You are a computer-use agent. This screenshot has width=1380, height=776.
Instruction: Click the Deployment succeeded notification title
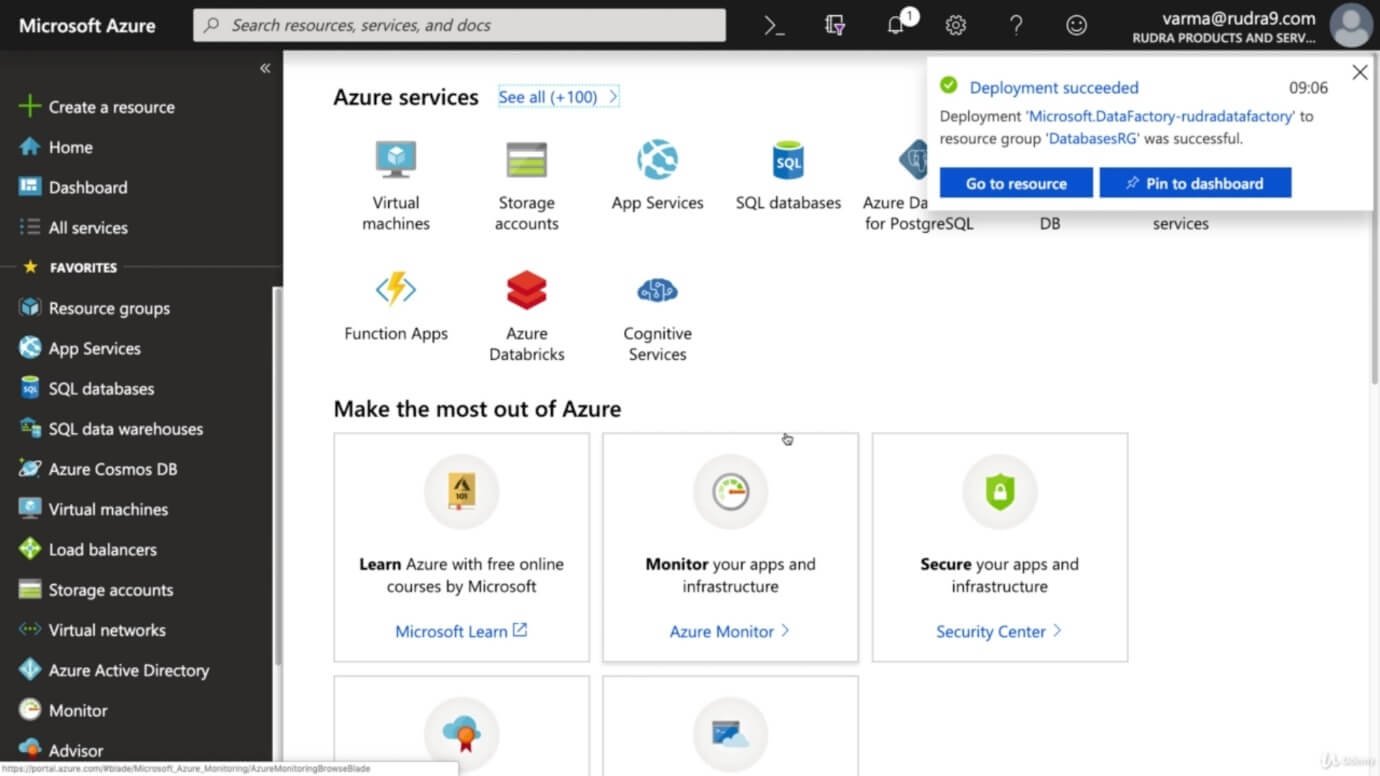[x=1054, y=88]
